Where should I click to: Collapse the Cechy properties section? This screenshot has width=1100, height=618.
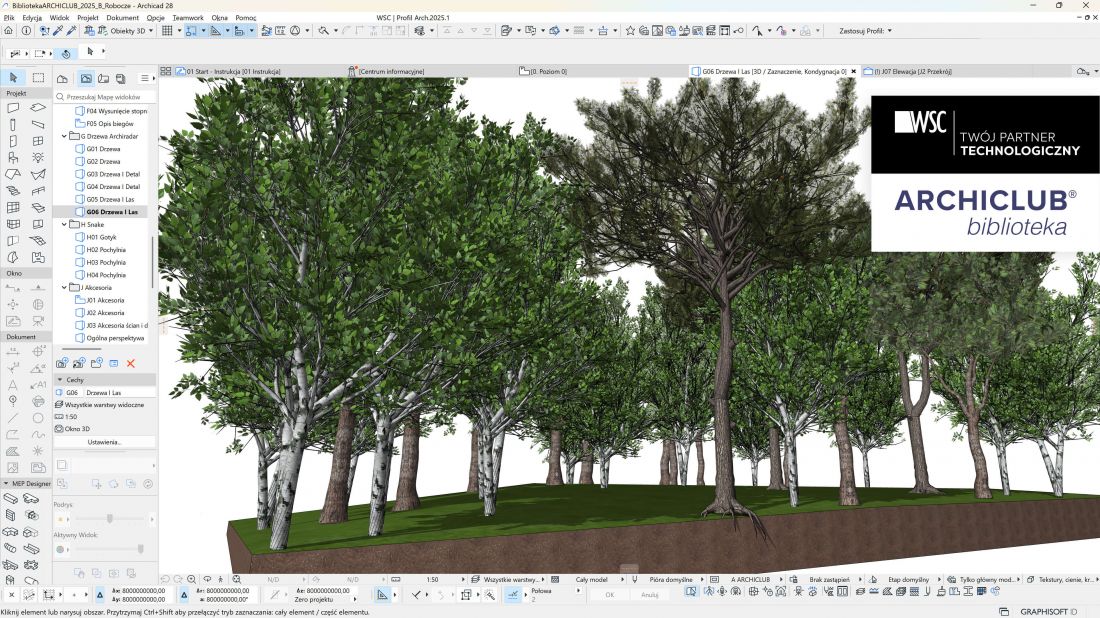pos(60,379)
